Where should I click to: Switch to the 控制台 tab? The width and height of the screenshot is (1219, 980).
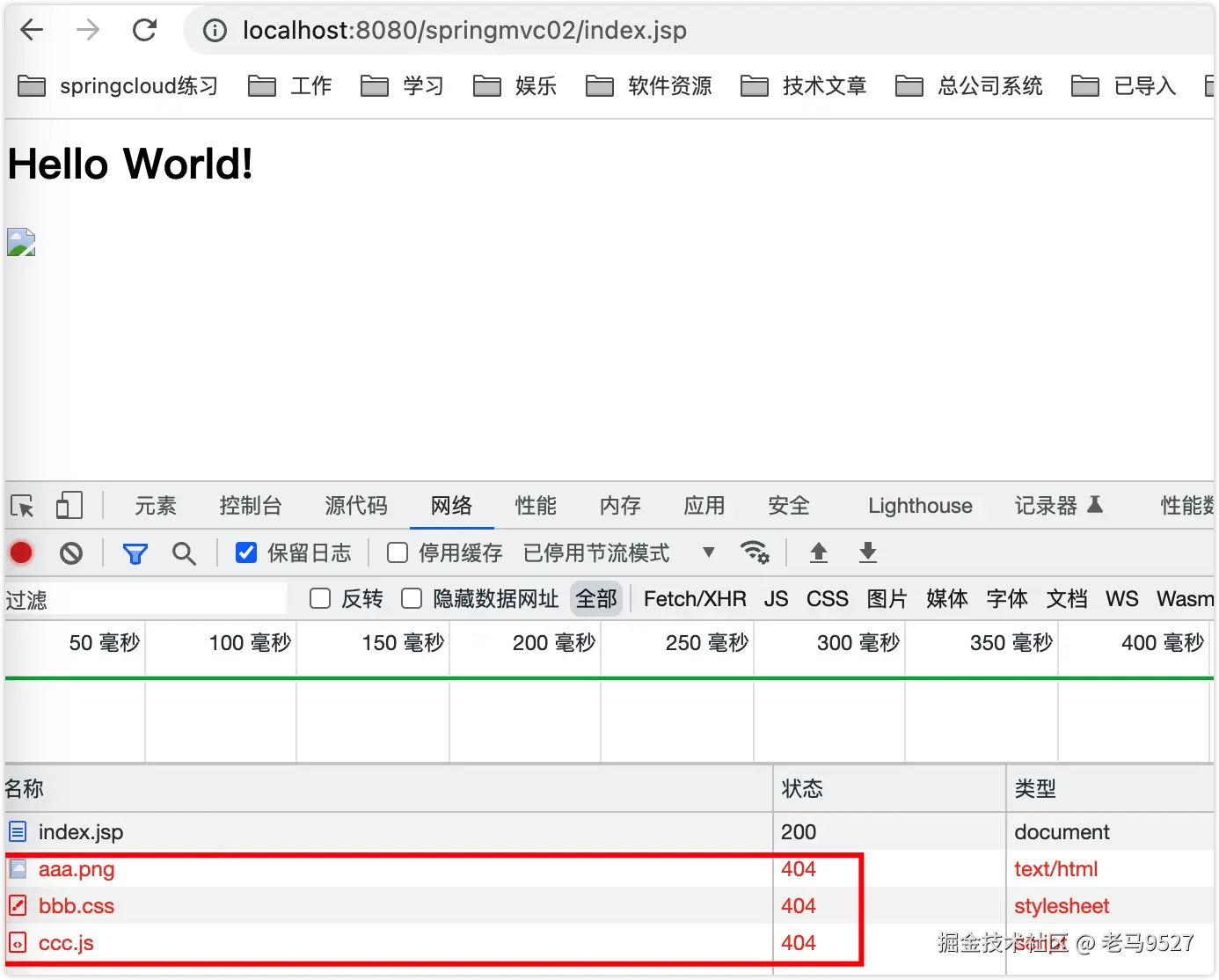pyautogui.click(x=251, y=506)
